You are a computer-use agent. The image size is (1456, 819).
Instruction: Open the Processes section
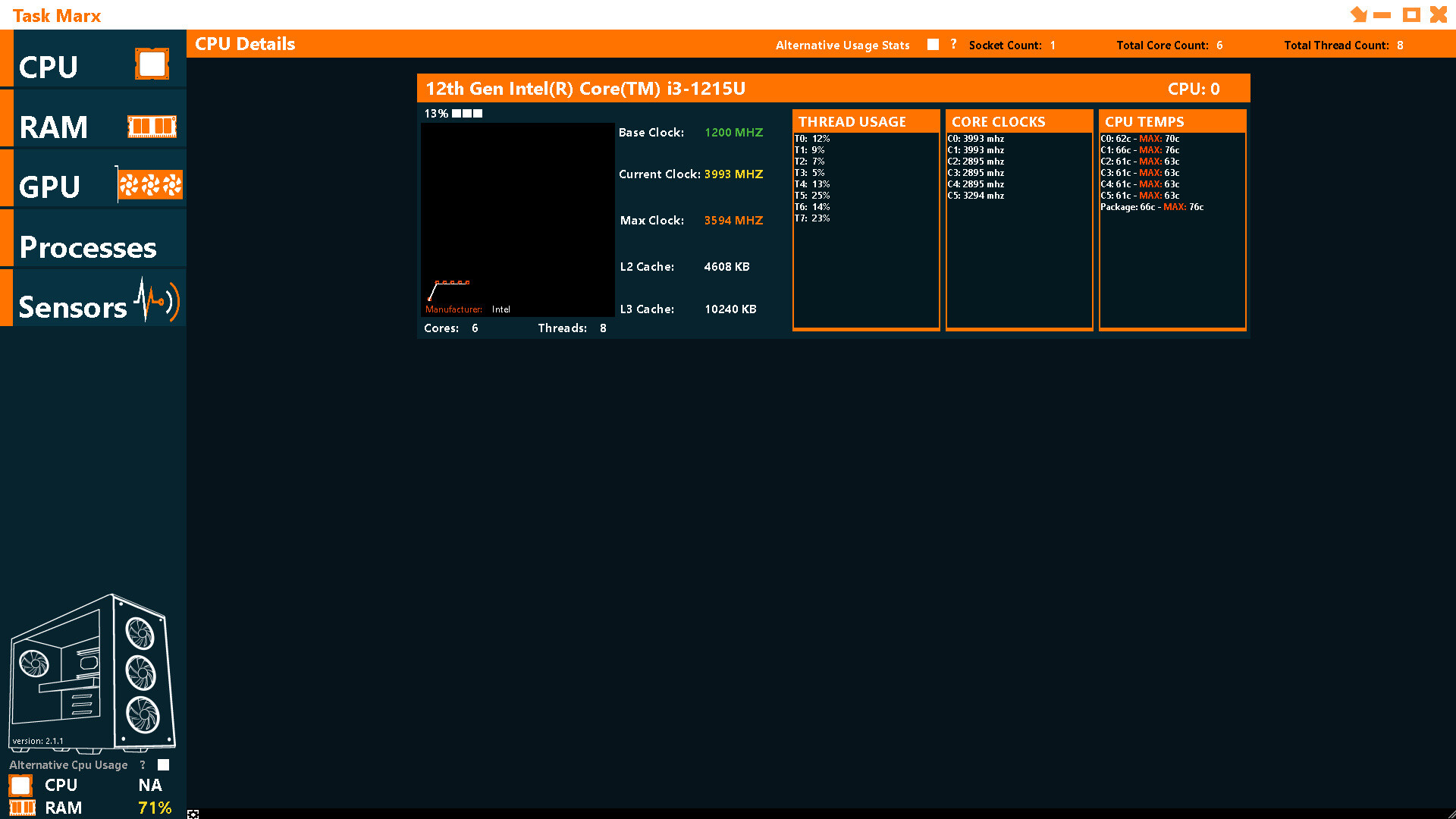[88, 248]
